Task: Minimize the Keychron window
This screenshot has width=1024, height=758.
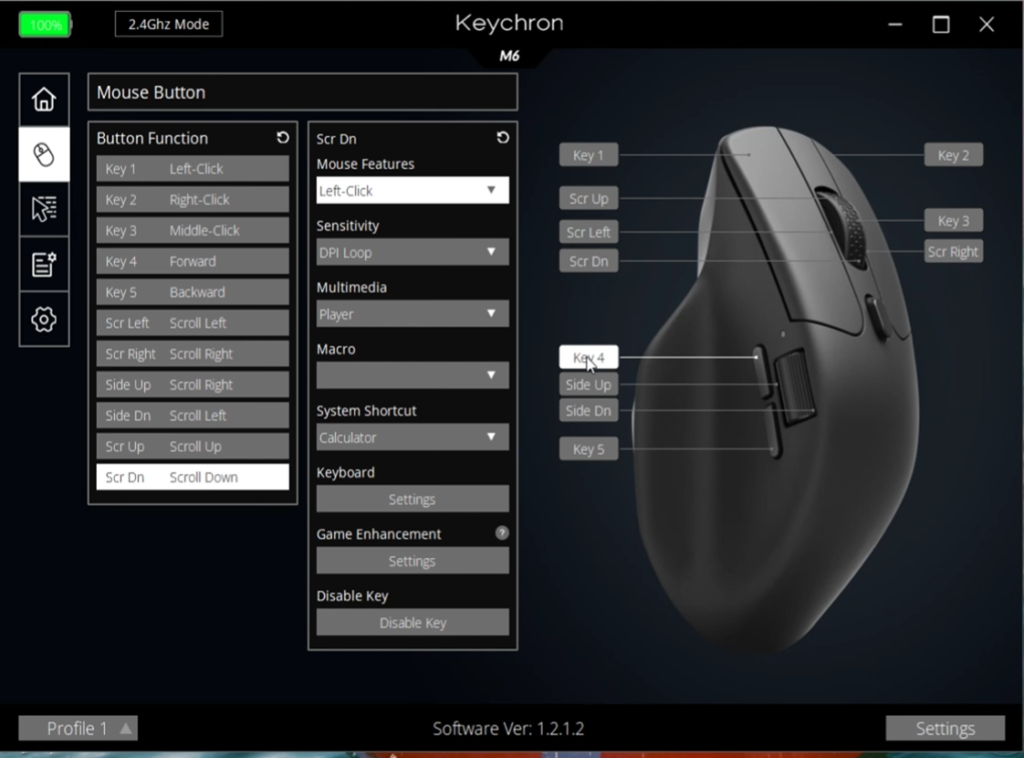Action: (895, 25)
